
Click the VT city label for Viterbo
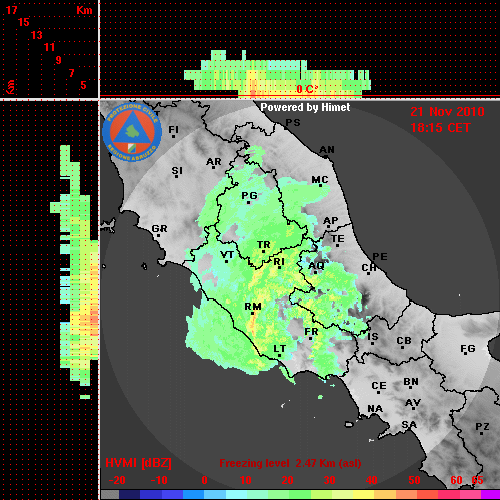click(227, 255)
